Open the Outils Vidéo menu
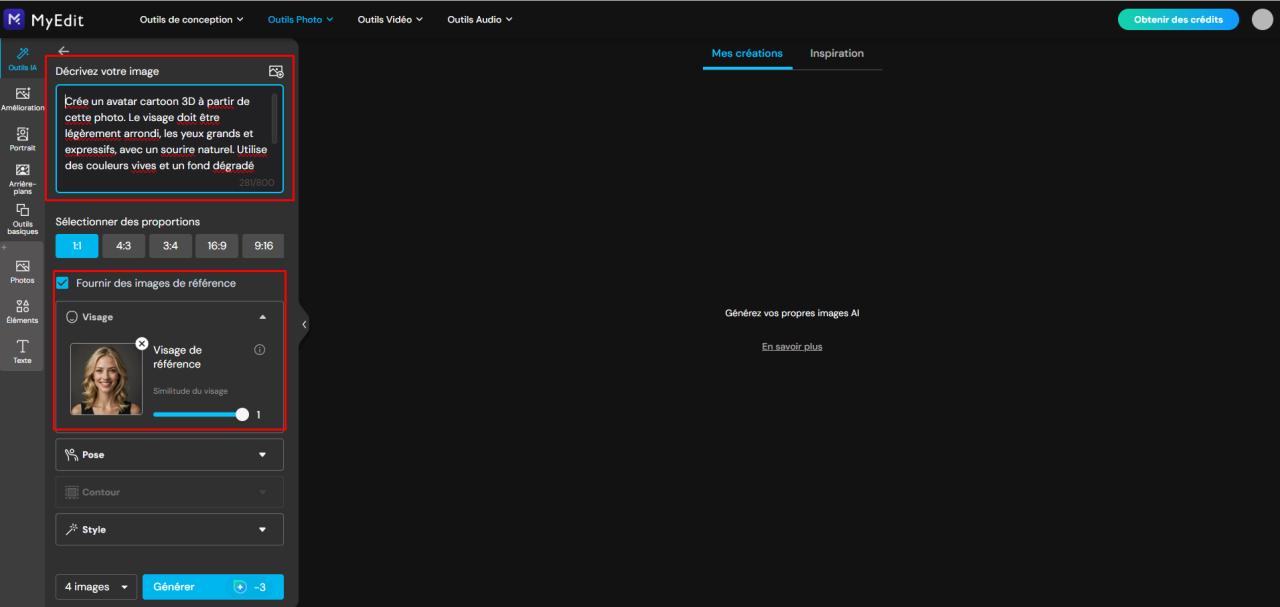 coord(389,20)
